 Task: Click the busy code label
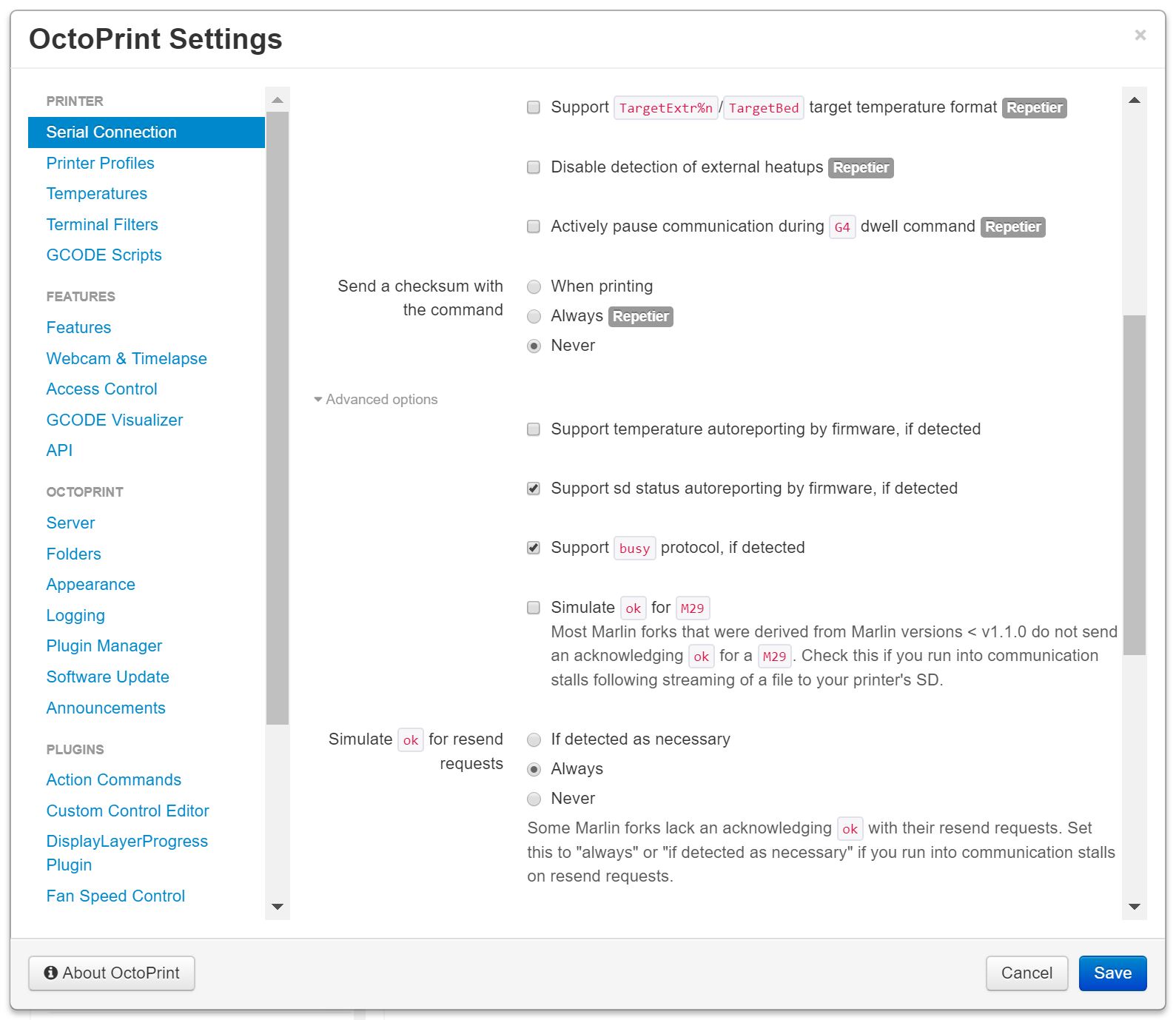634,548
